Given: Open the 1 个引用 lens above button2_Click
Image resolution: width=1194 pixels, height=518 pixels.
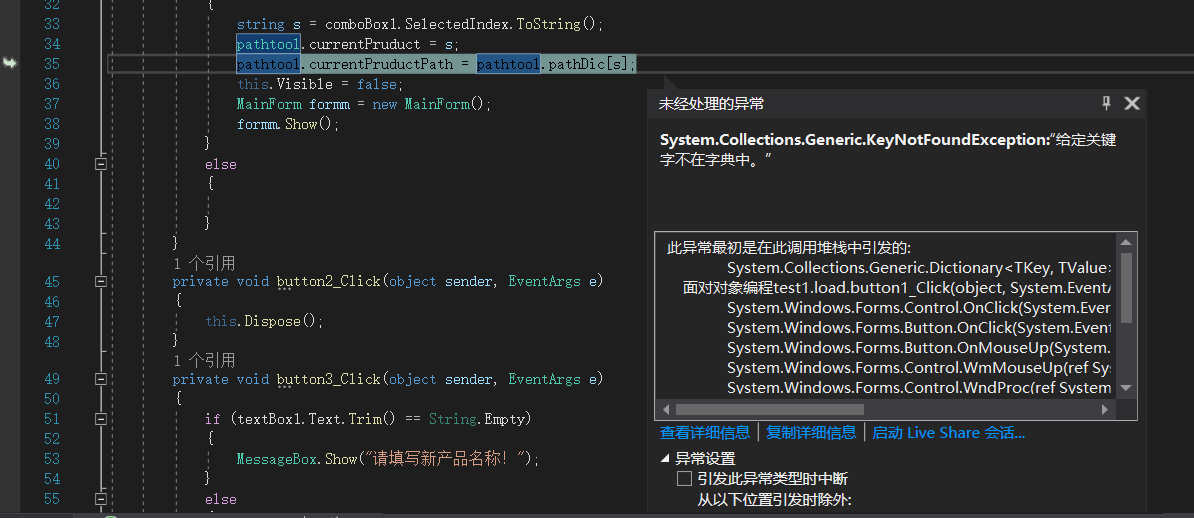Looking at the screenshot, I should 203,263.
